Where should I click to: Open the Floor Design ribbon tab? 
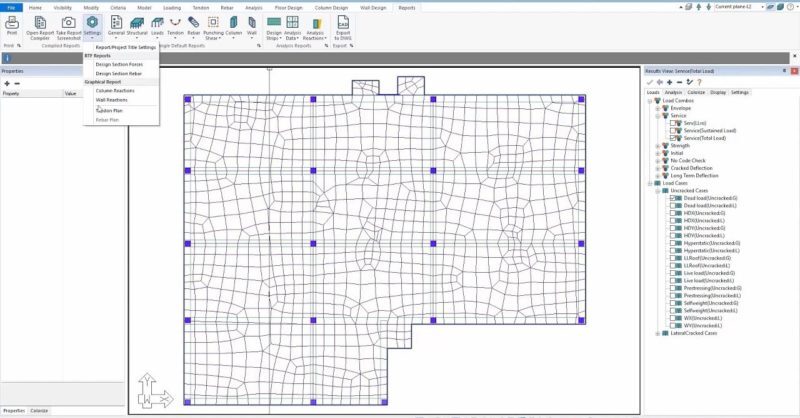click(288, 7)
